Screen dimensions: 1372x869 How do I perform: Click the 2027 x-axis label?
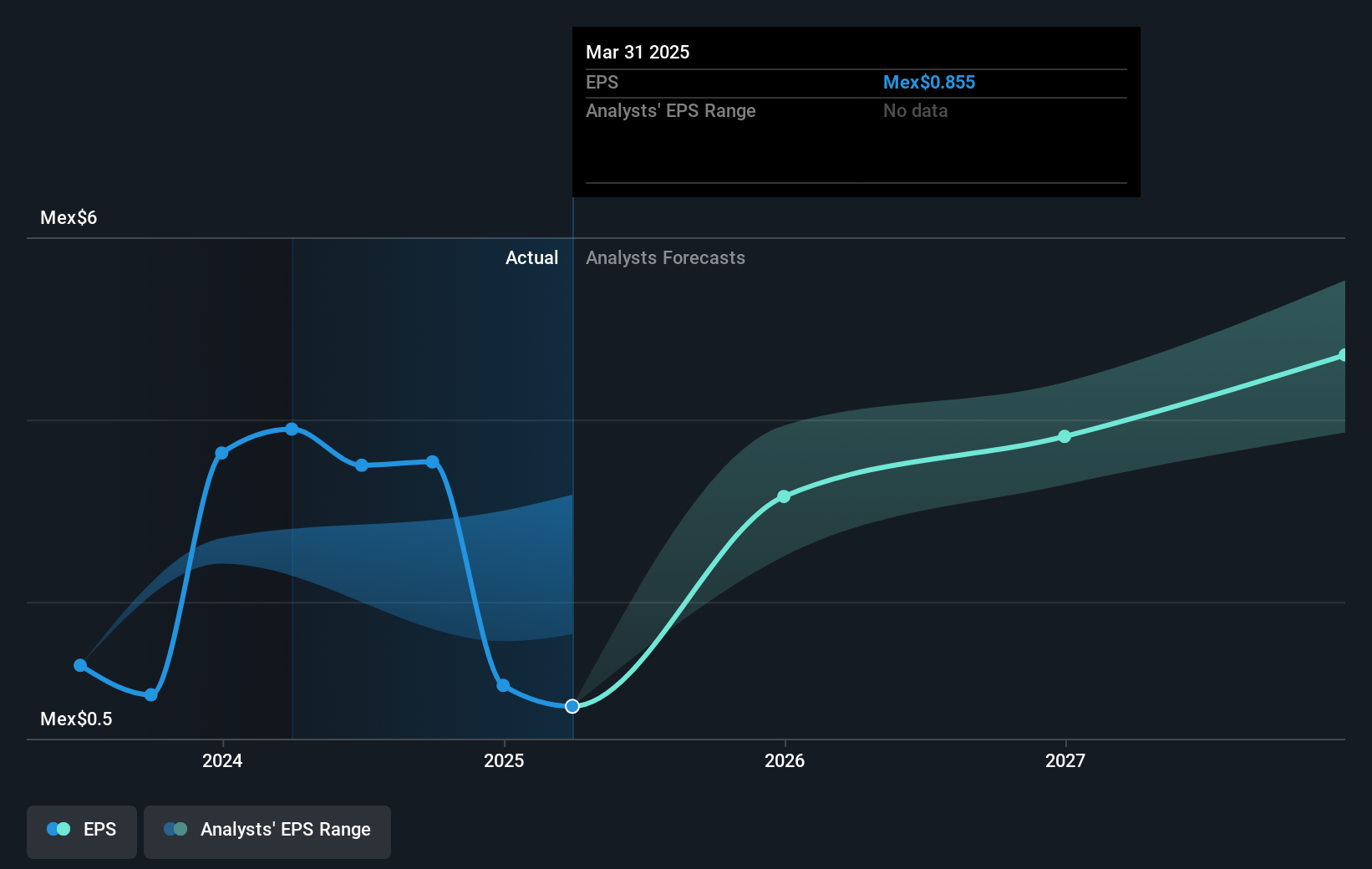1065,760
